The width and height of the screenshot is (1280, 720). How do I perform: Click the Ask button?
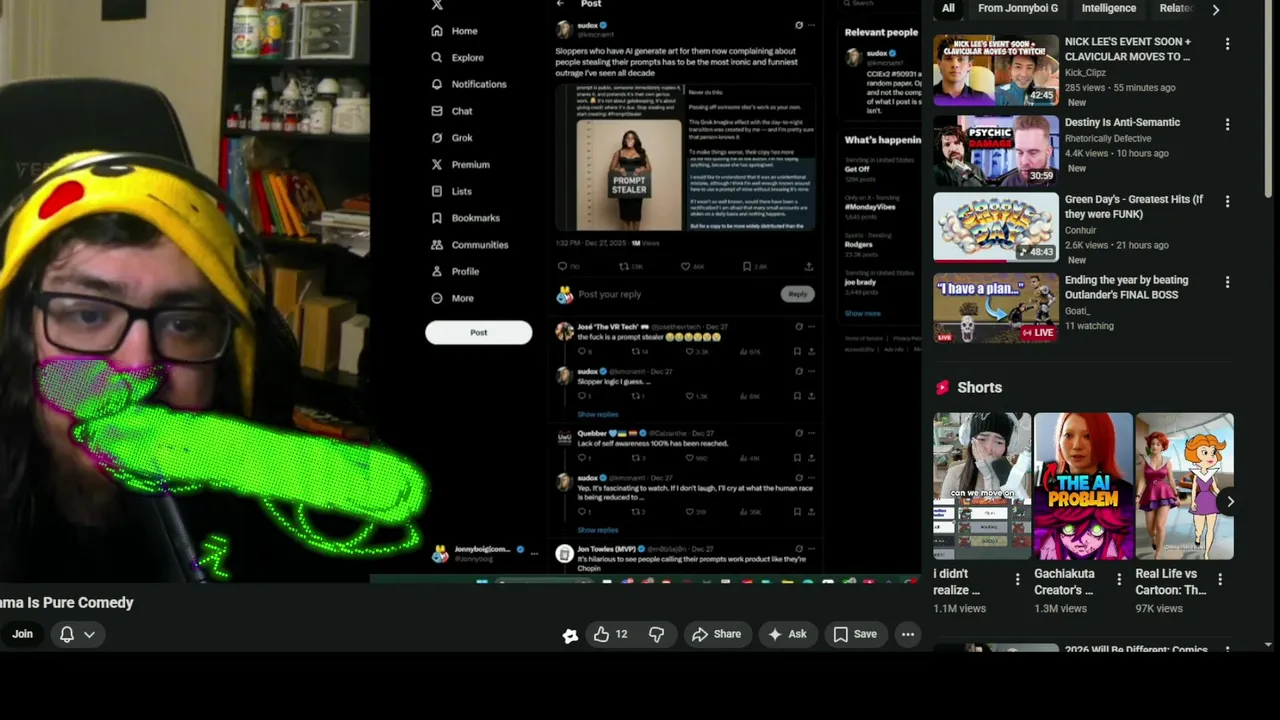coord(786,634)
